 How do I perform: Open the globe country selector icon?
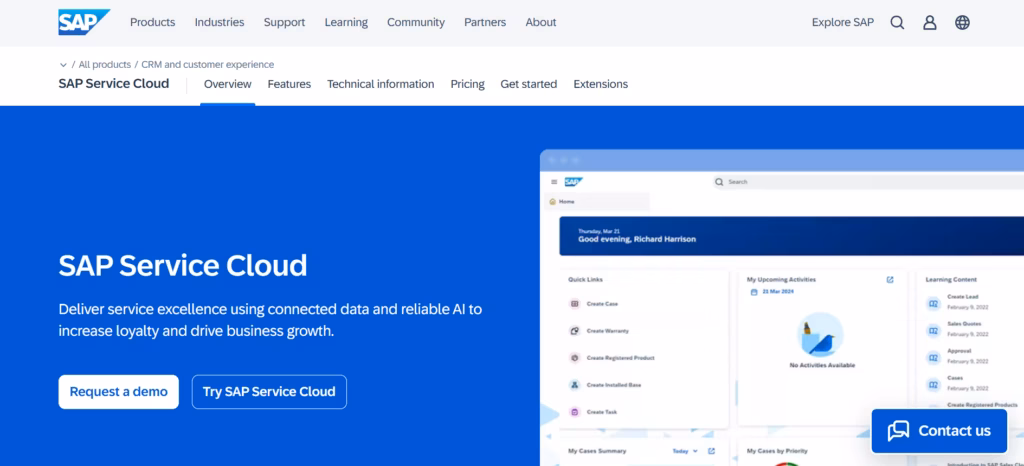(962, 23)
